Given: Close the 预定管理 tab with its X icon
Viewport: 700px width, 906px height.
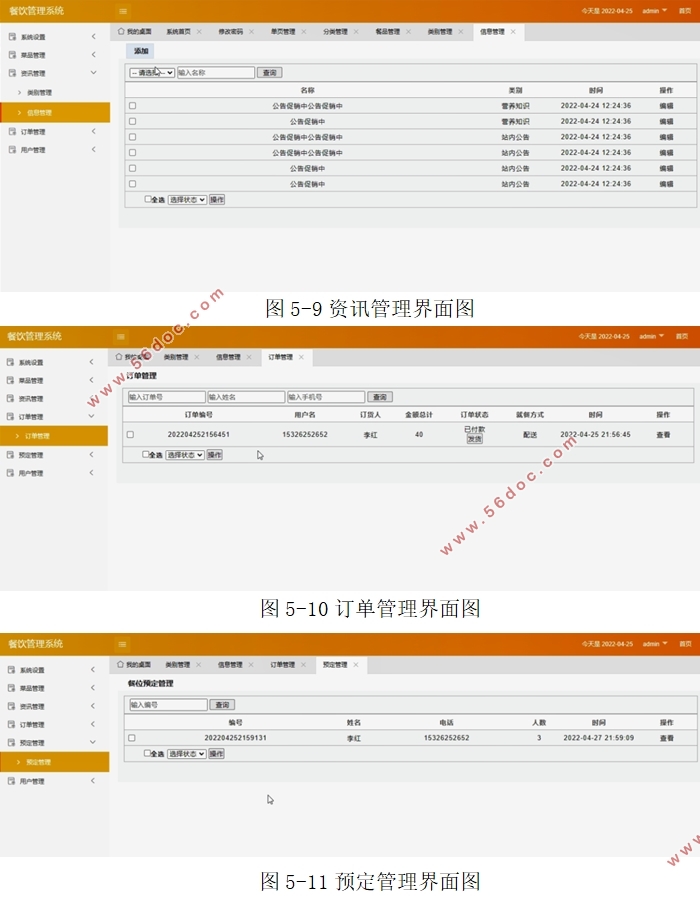Looking at the screenshot, I should pos(356,665).
